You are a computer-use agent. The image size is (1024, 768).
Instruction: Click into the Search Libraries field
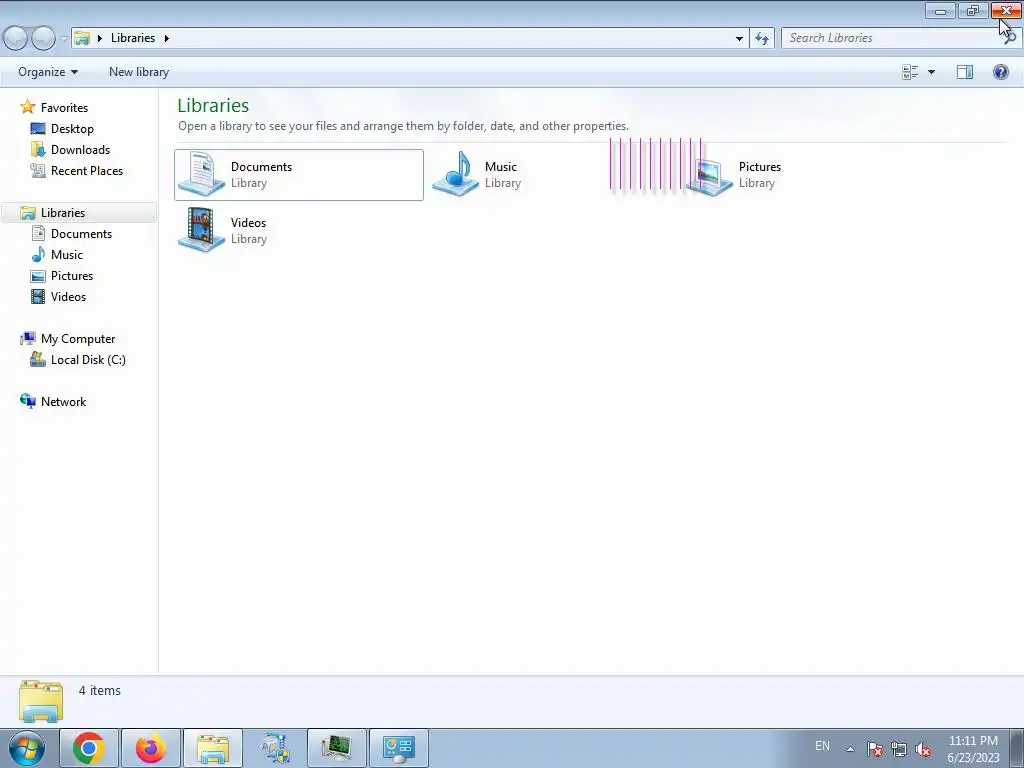[x=892, y=38]
